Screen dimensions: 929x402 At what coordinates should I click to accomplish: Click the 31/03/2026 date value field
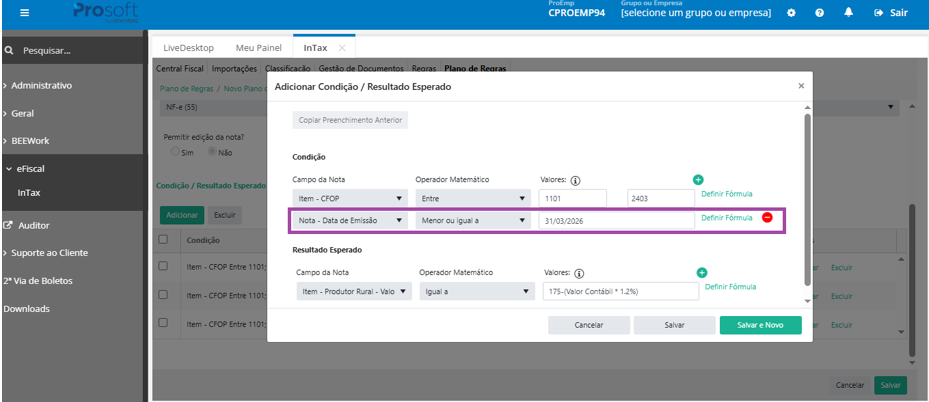[x=616, y=220]
